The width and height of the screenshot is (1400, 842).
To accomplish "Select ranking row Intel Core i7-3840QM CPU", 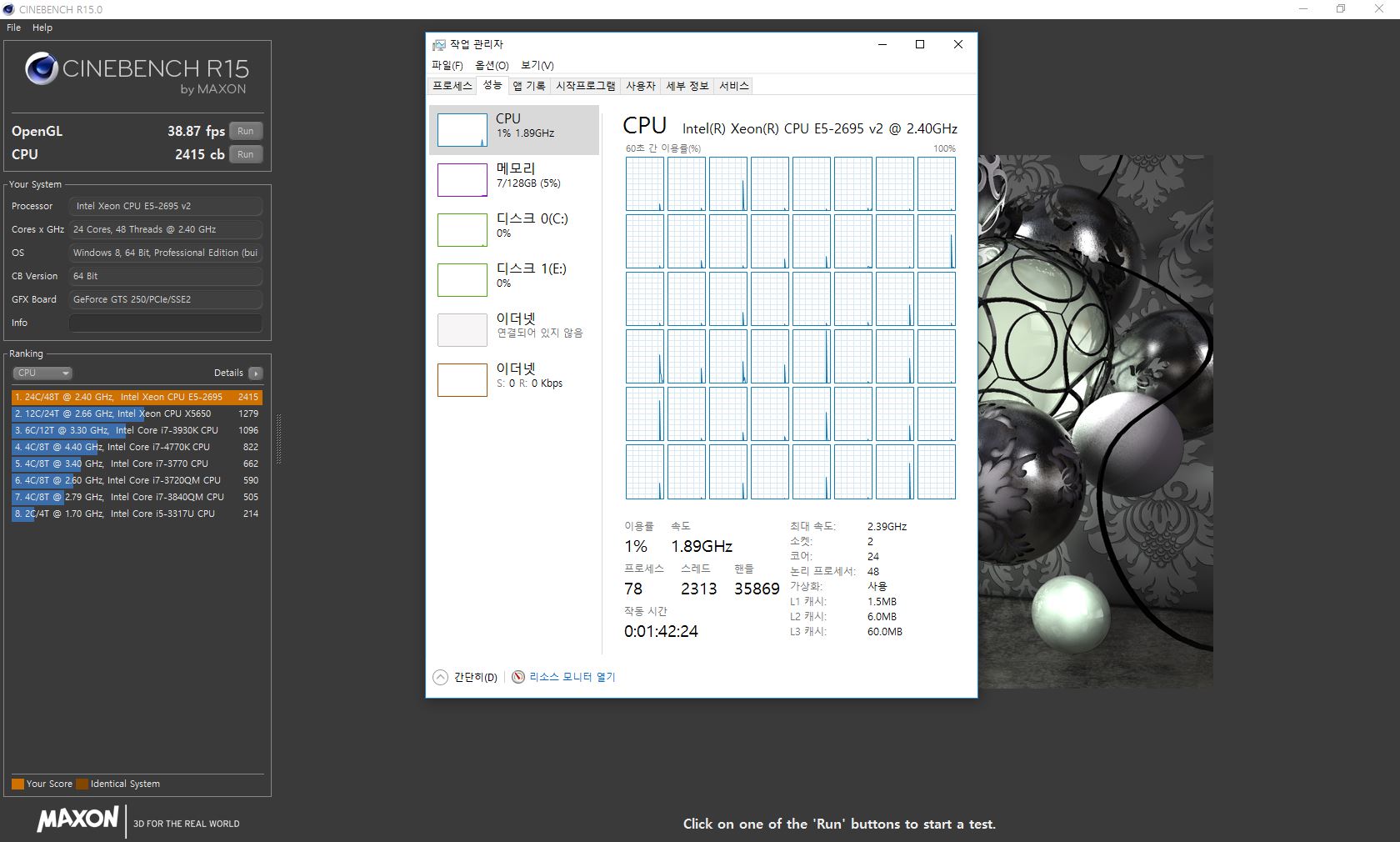I will click(x=137, y=497).
